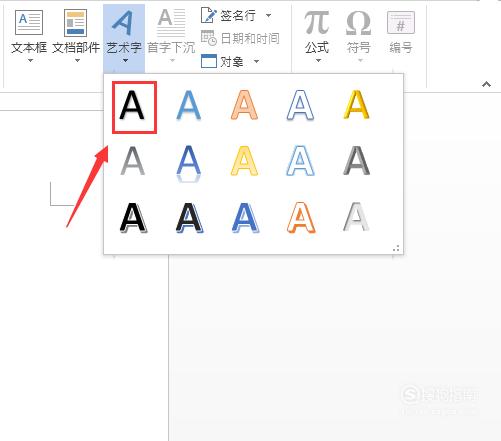The image size is (501, 441).
Task: Click the gallery resize grip in the corner
Action: click(x=396, y=248)
